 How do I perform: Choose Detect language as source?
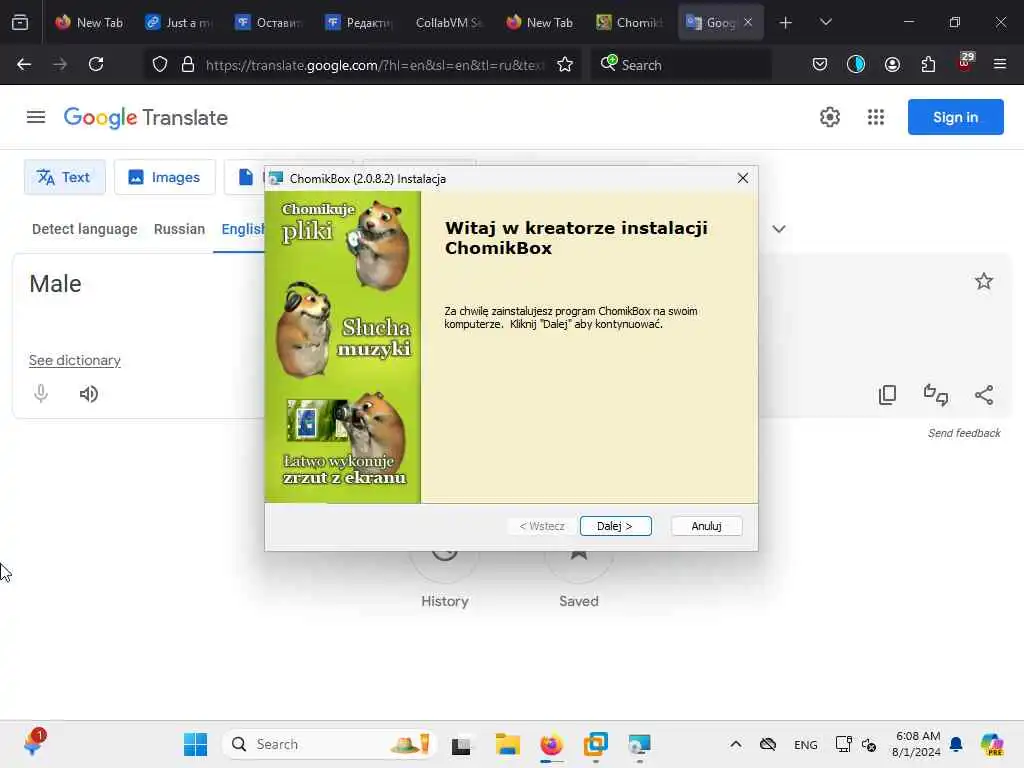pyautogui.click(x=85, y=229)
